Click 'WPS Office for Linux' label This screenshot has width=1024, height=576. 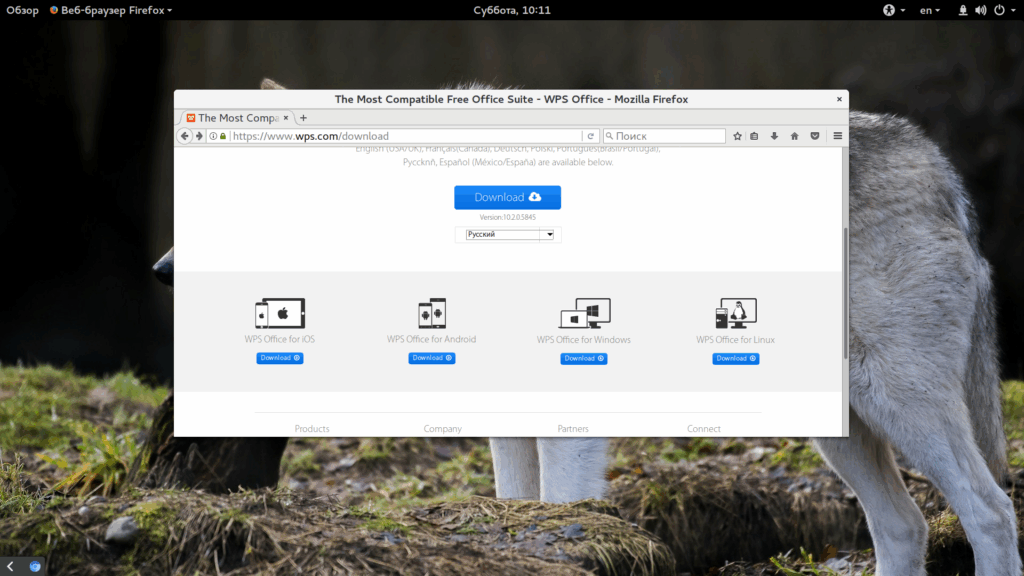[735, 340]
